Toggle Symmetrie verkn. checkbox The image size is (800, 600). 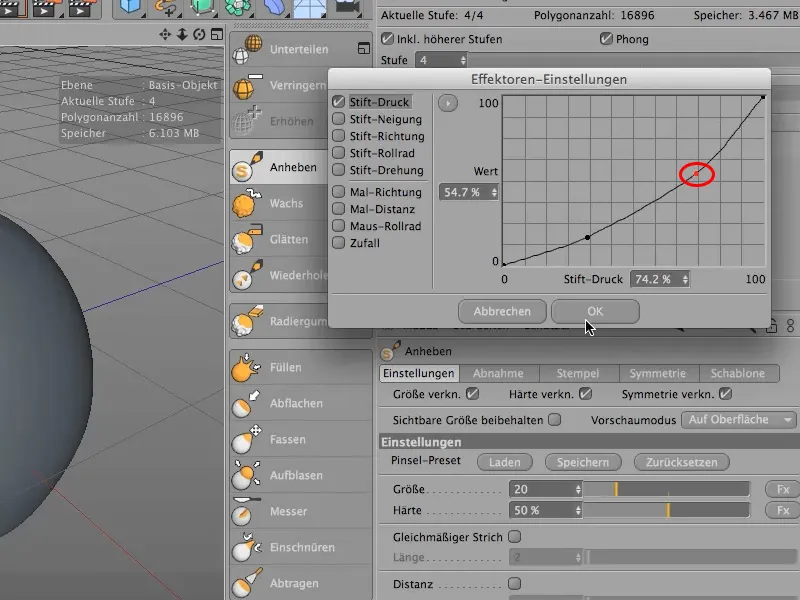point(725,394)
